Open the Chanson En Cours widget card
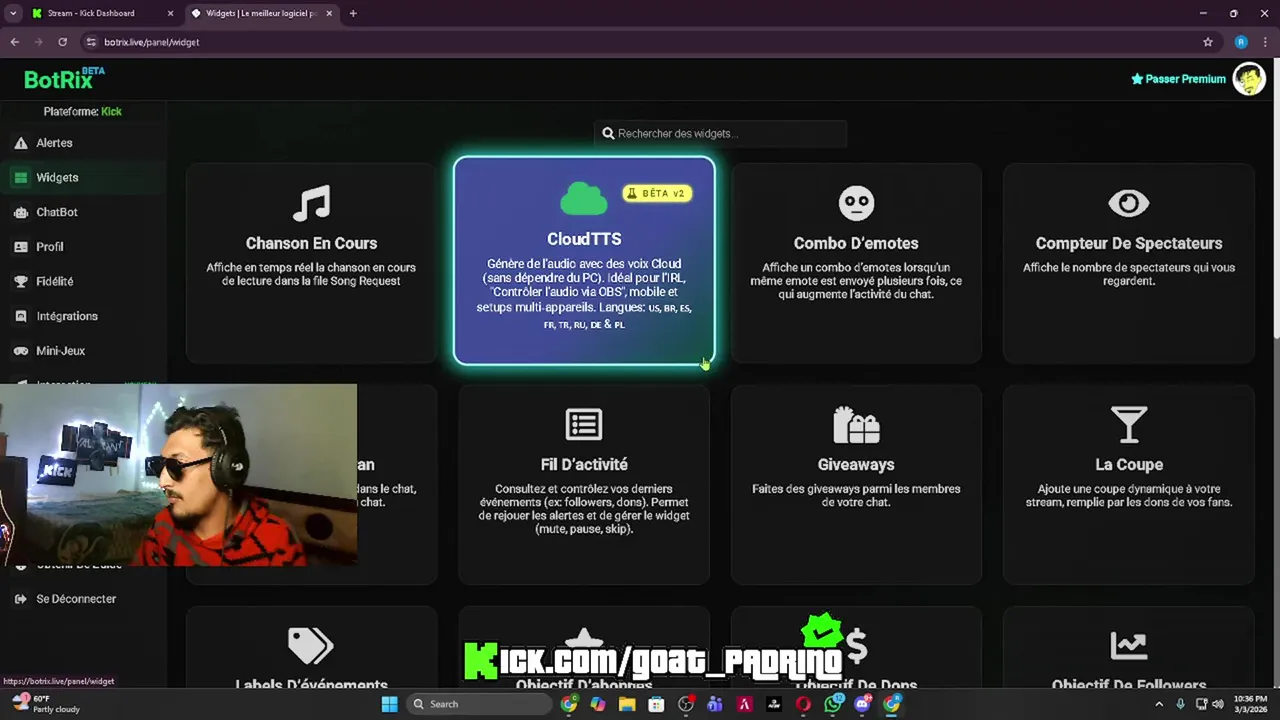 pyautogui.click(x=311, y=263)
